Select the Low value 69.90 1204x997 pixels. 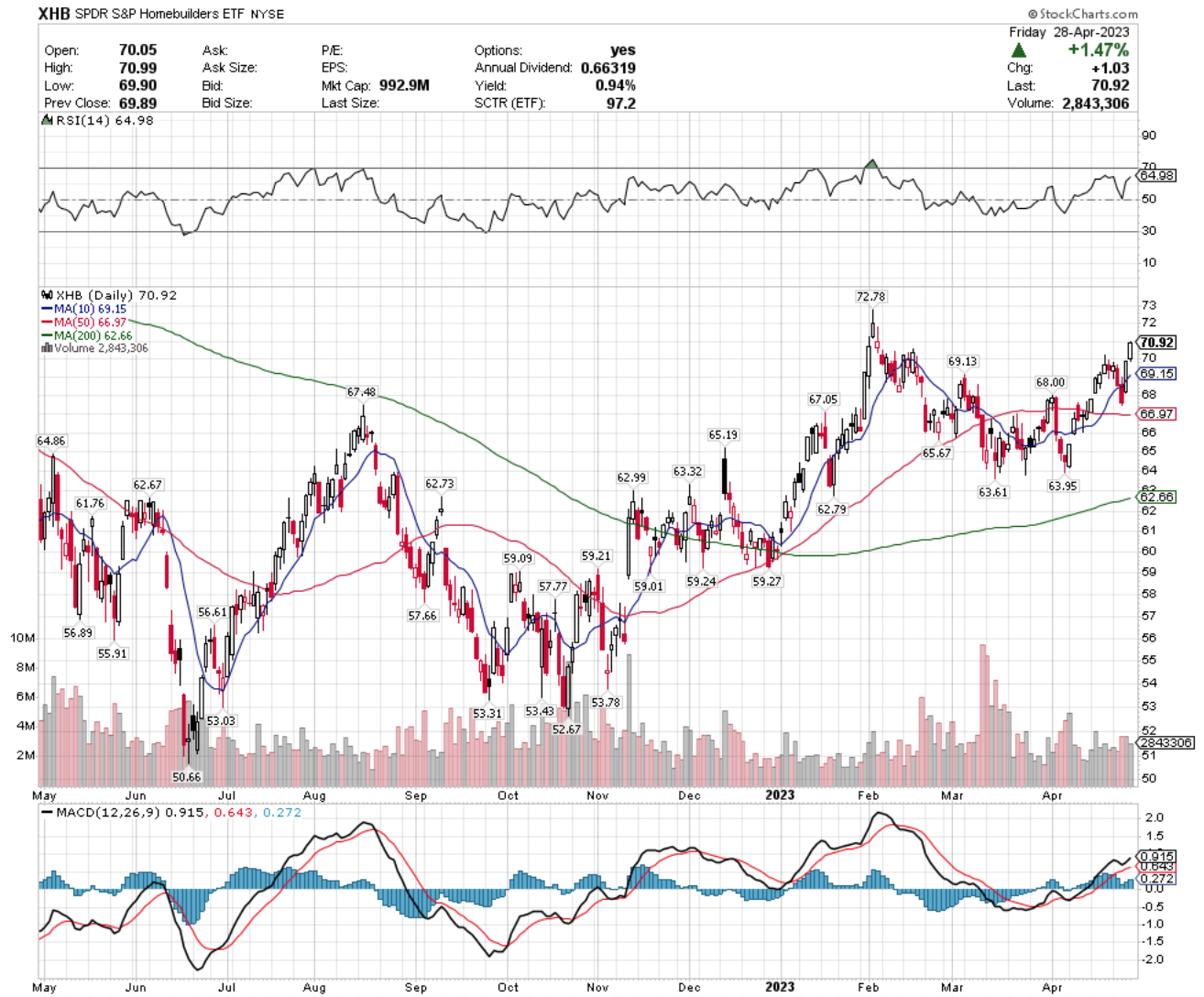(137, 85)
